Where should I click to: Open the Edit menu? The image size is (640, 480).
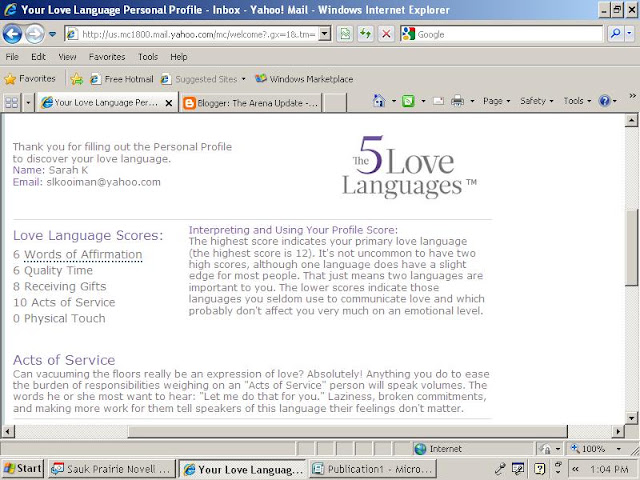click(38, 57)
